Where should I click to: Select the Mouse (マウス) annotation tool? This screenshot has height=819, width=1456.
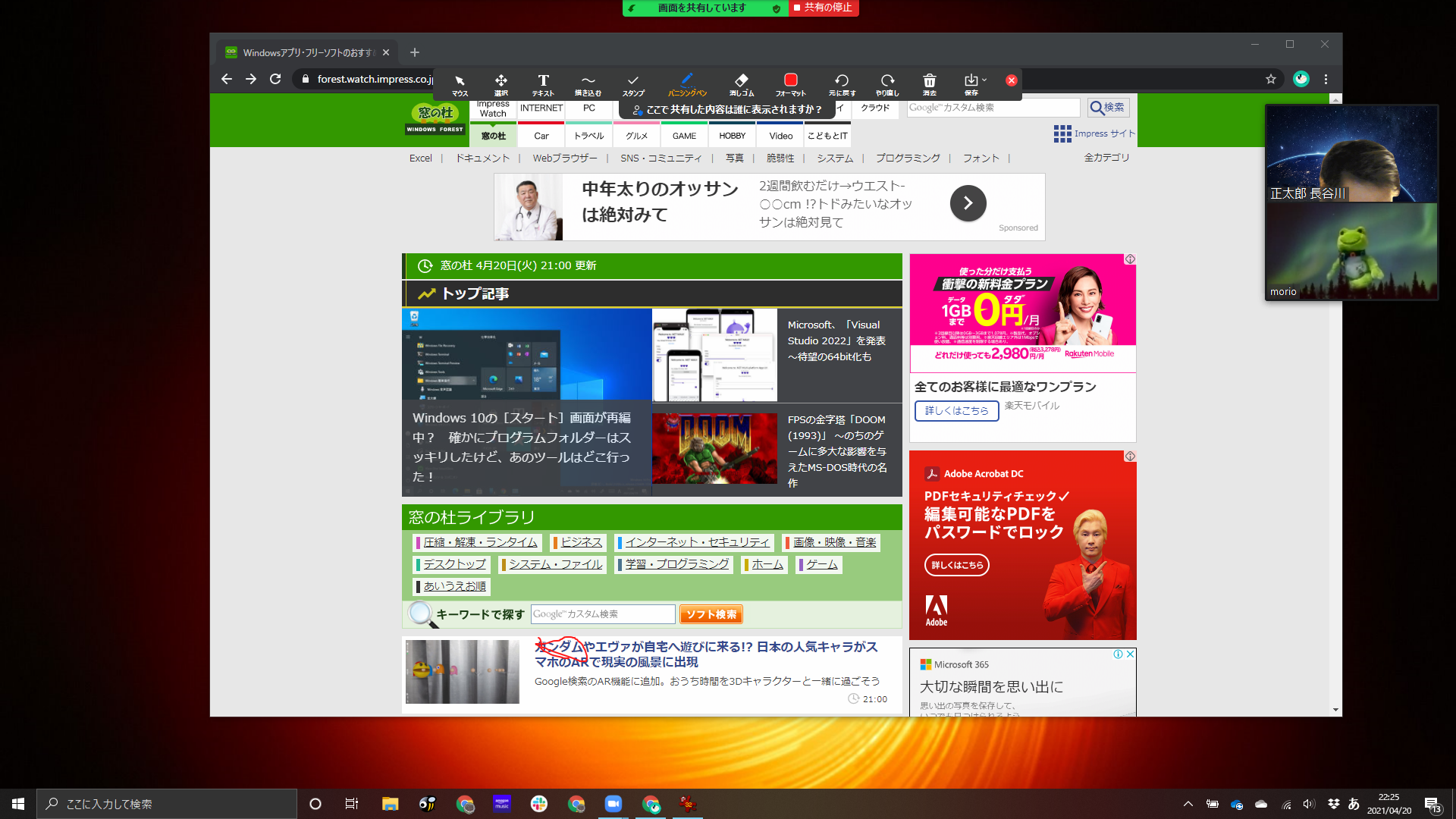460,84
